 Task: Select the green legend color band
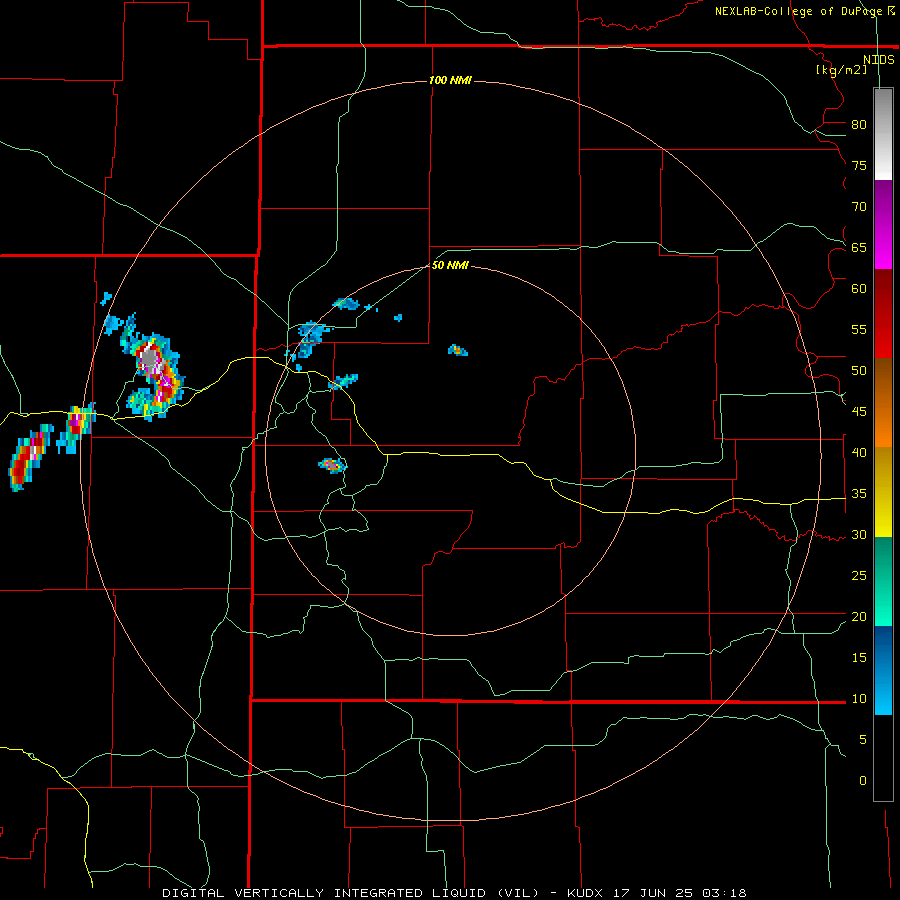(x=883, y=581)
